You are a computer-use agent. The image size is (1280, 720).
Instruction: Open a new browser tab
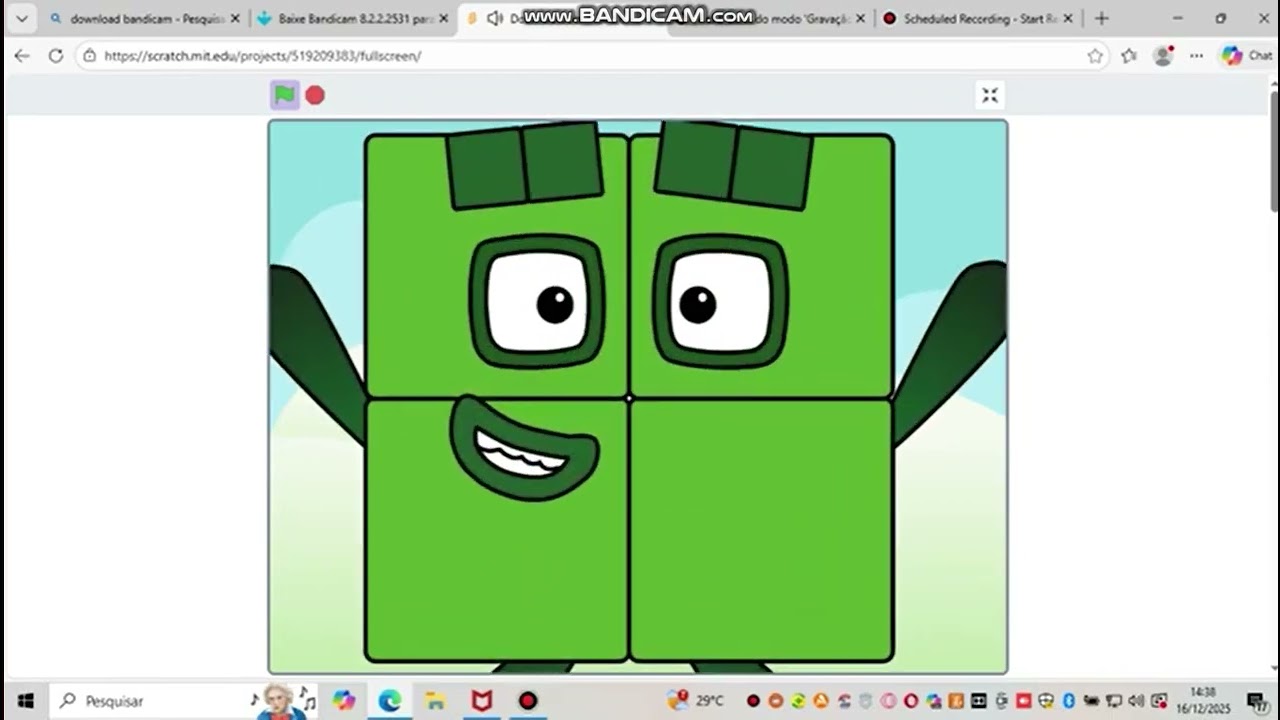point(1102,18)
